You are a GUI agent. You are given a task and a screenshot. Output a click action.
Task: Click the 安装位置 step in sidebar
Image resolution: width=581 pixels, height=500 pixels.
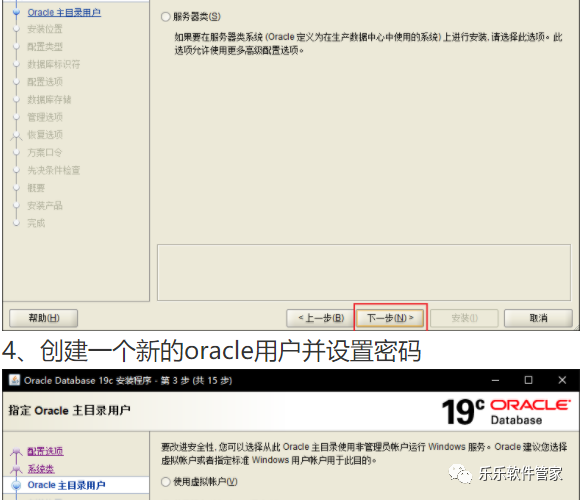(45, 29)
